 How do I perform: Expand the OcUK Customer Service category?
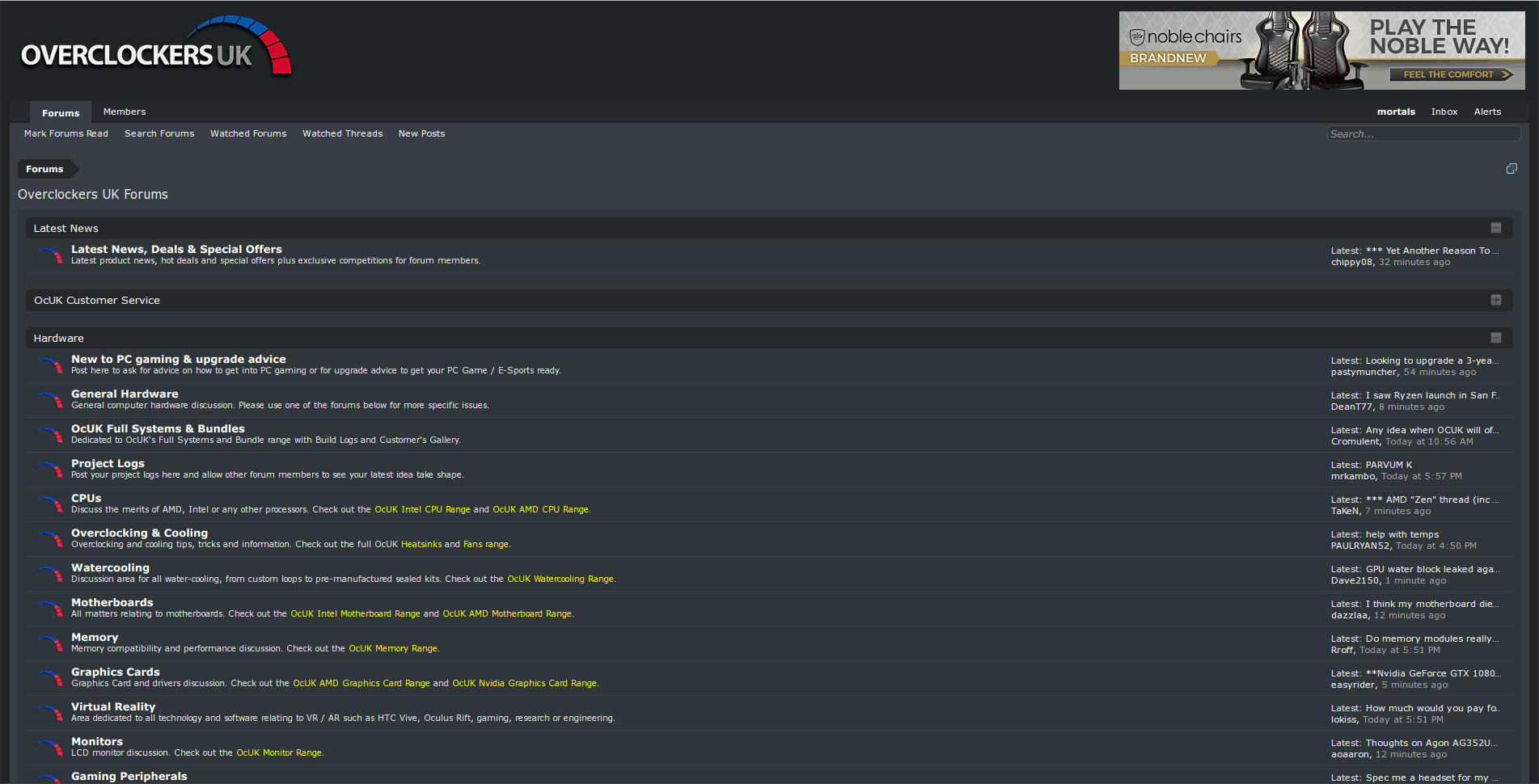[x=1496, y=300]
